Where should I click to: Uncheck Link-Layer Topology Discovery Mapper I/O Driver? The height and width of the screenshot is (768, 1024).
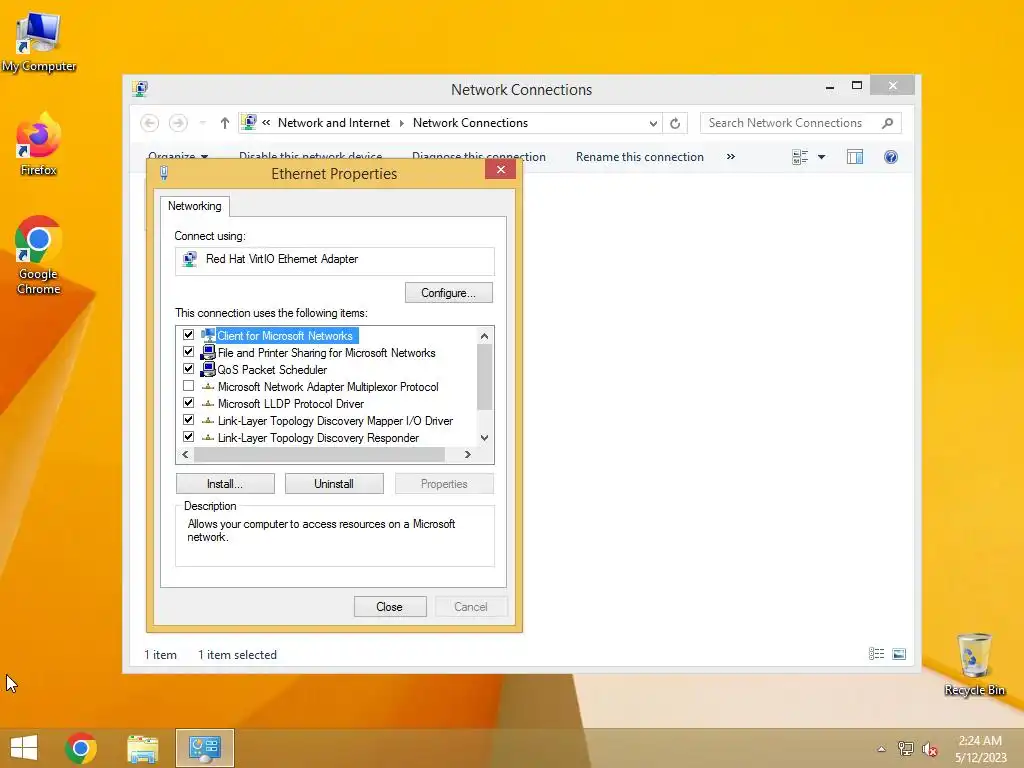coord(189,419)
